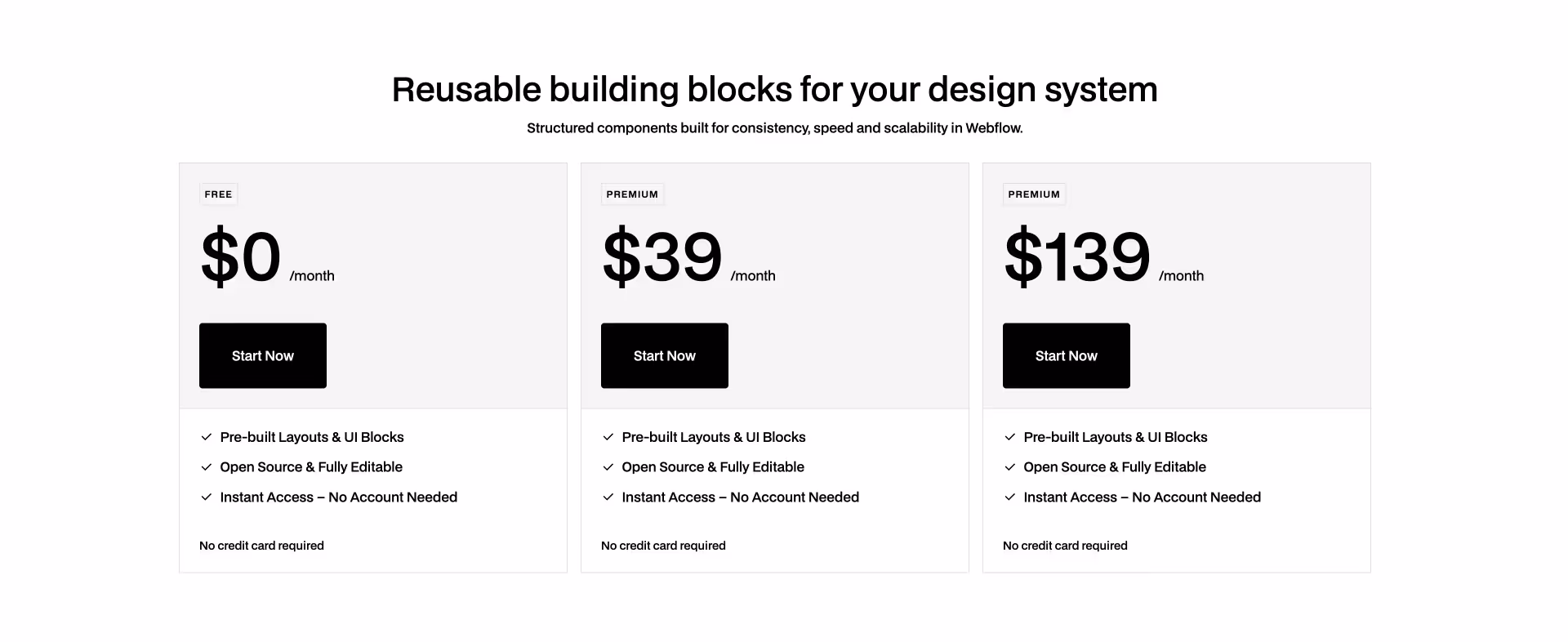
Task: Click the checkmark beside $39 plan's Open Source feature
Action: [x=609, y=466]
